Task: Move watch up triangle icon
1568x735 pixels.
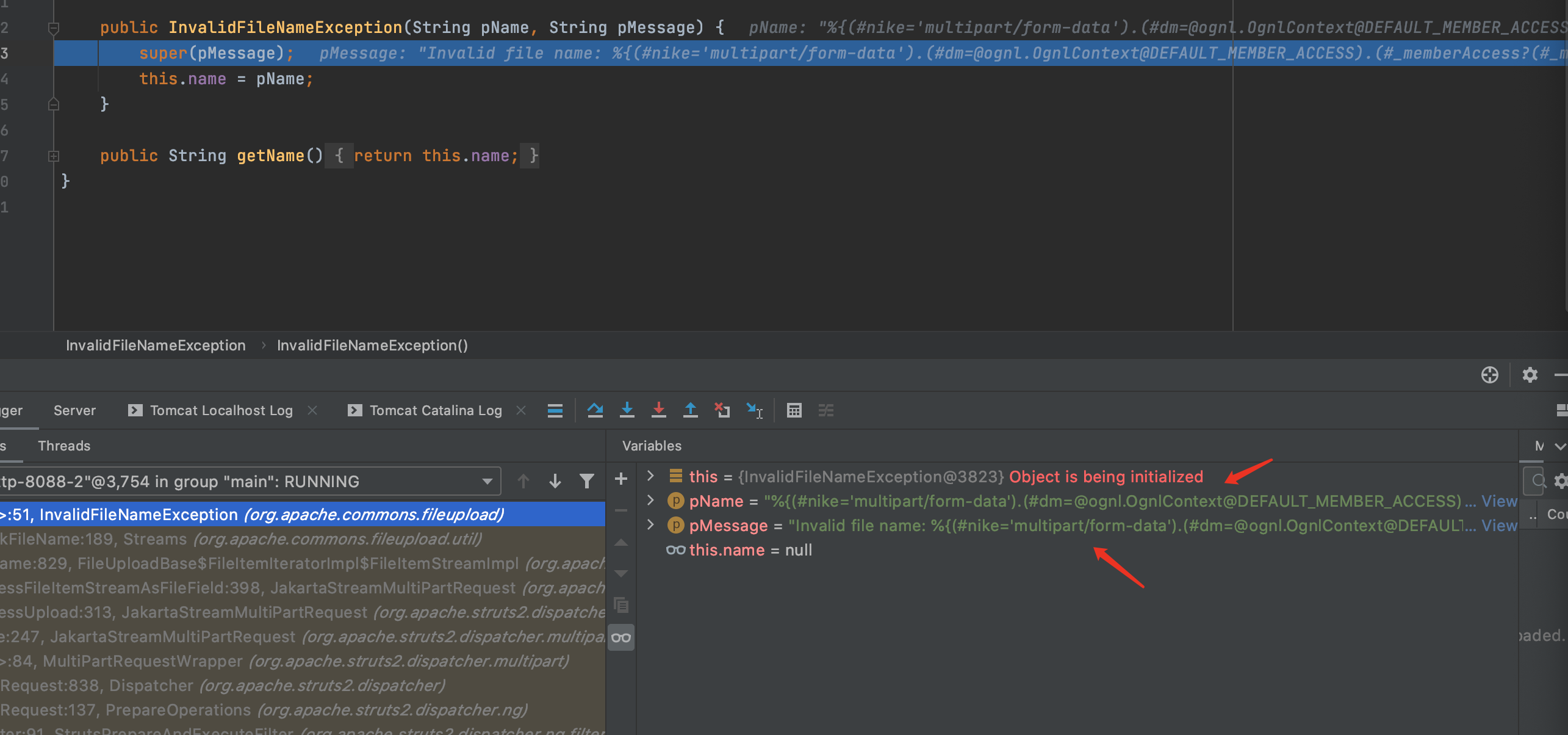Action: (x=621, y=542)
